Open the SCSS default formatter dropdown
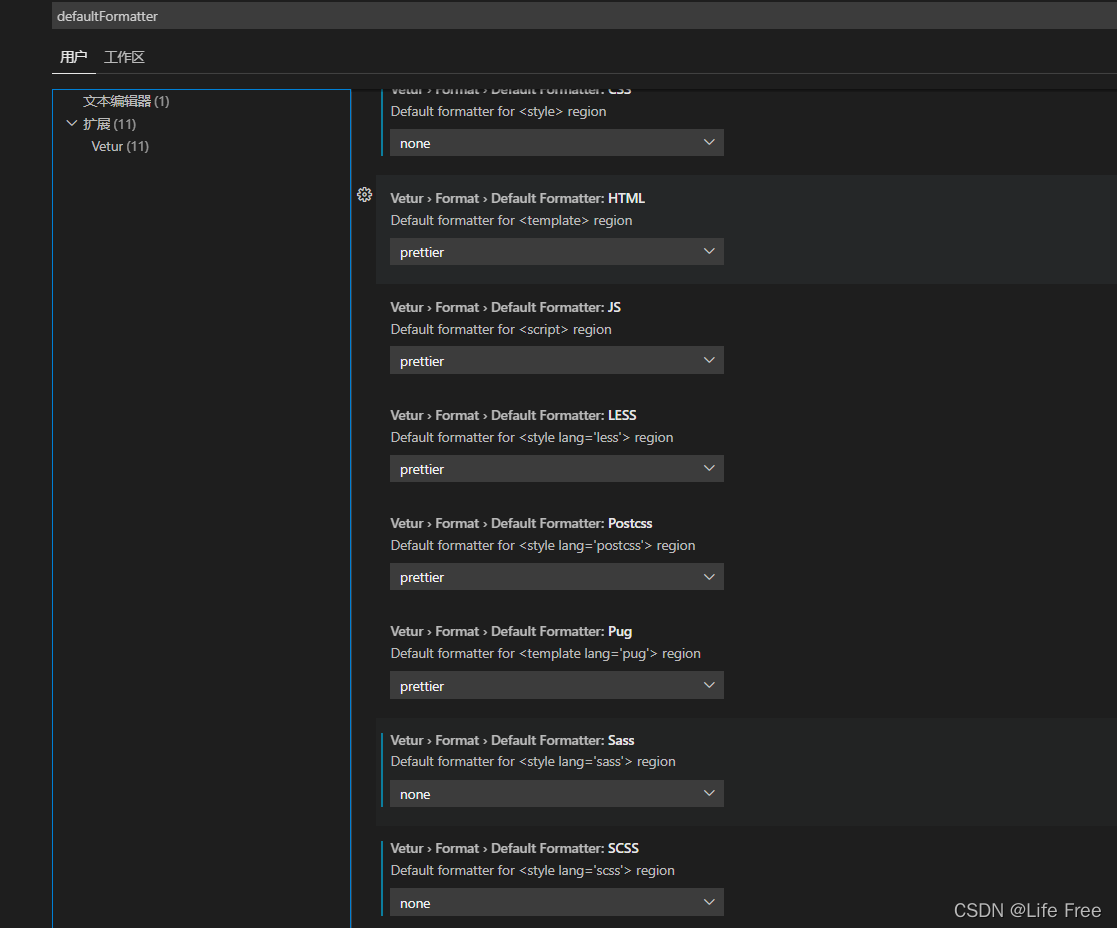The height and width of the screenshot is (928, 1117). tap(556, 902)
